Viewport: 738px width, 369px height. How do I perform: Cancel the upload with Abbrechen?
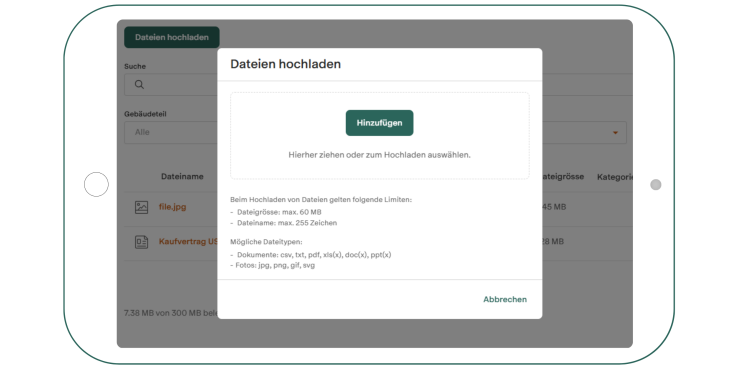point(505,299)
